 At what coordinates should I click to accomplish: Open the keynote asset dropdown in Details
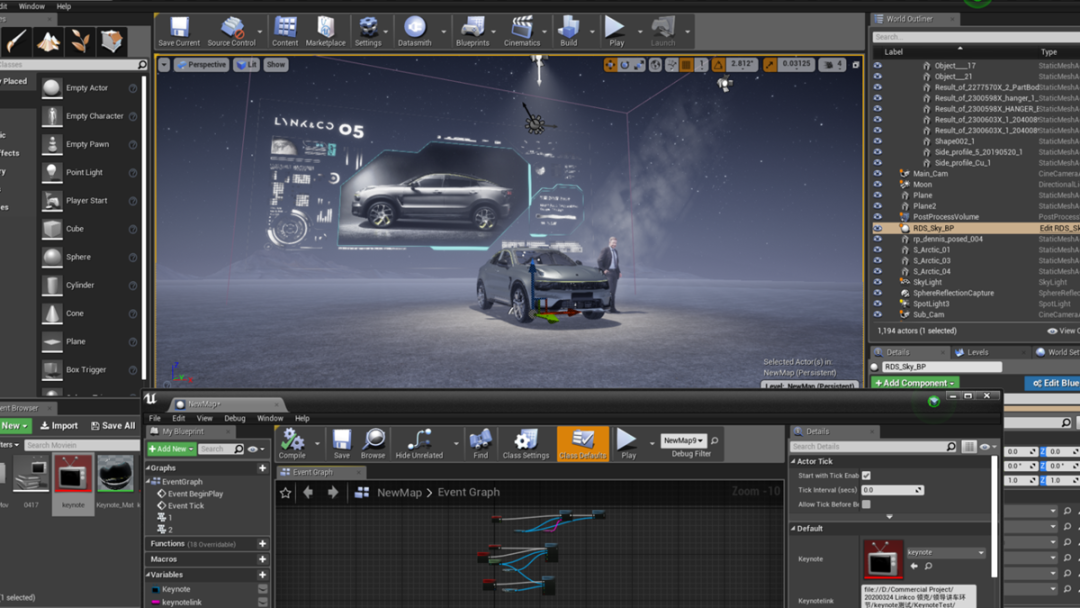(x=945, y=552)
